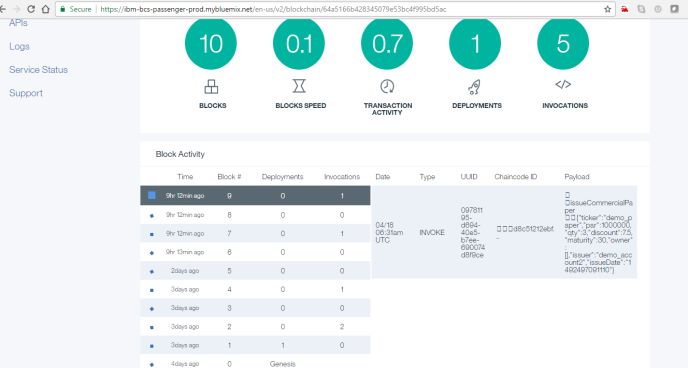688x368 pixels.
Task: Click the rocket Deployments icon
Action: click(x=474, y=87)
